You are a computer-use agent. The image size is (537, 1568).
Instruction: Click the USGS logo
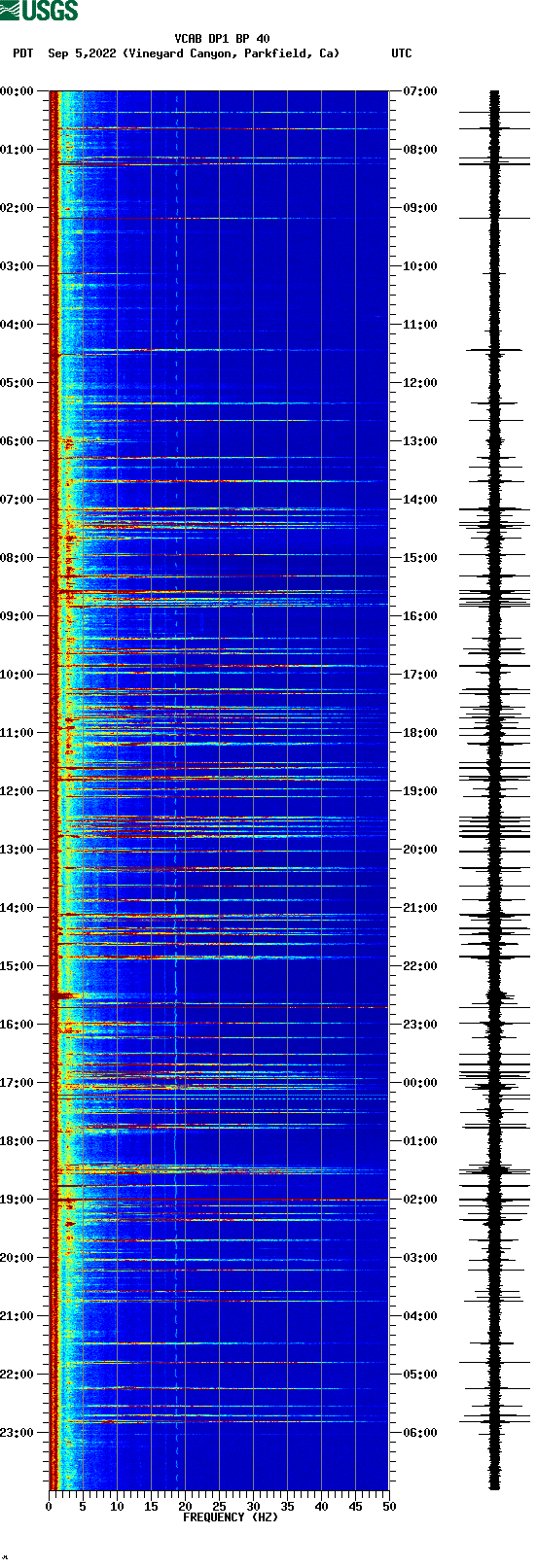[39, 11]
